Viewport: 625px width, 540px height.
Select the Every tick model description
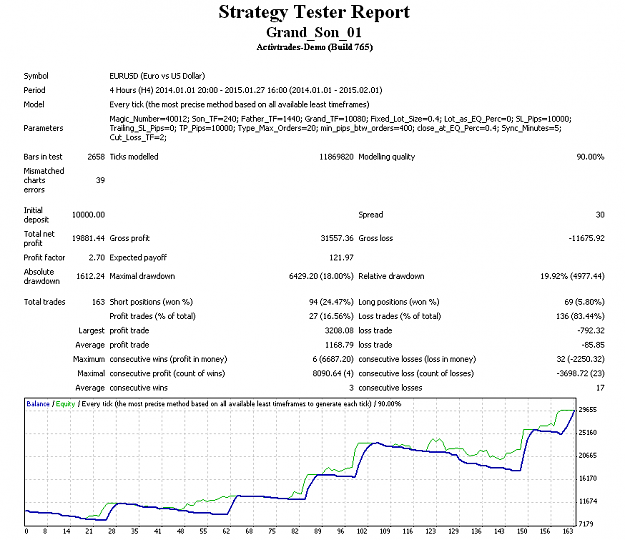point(239,104)
